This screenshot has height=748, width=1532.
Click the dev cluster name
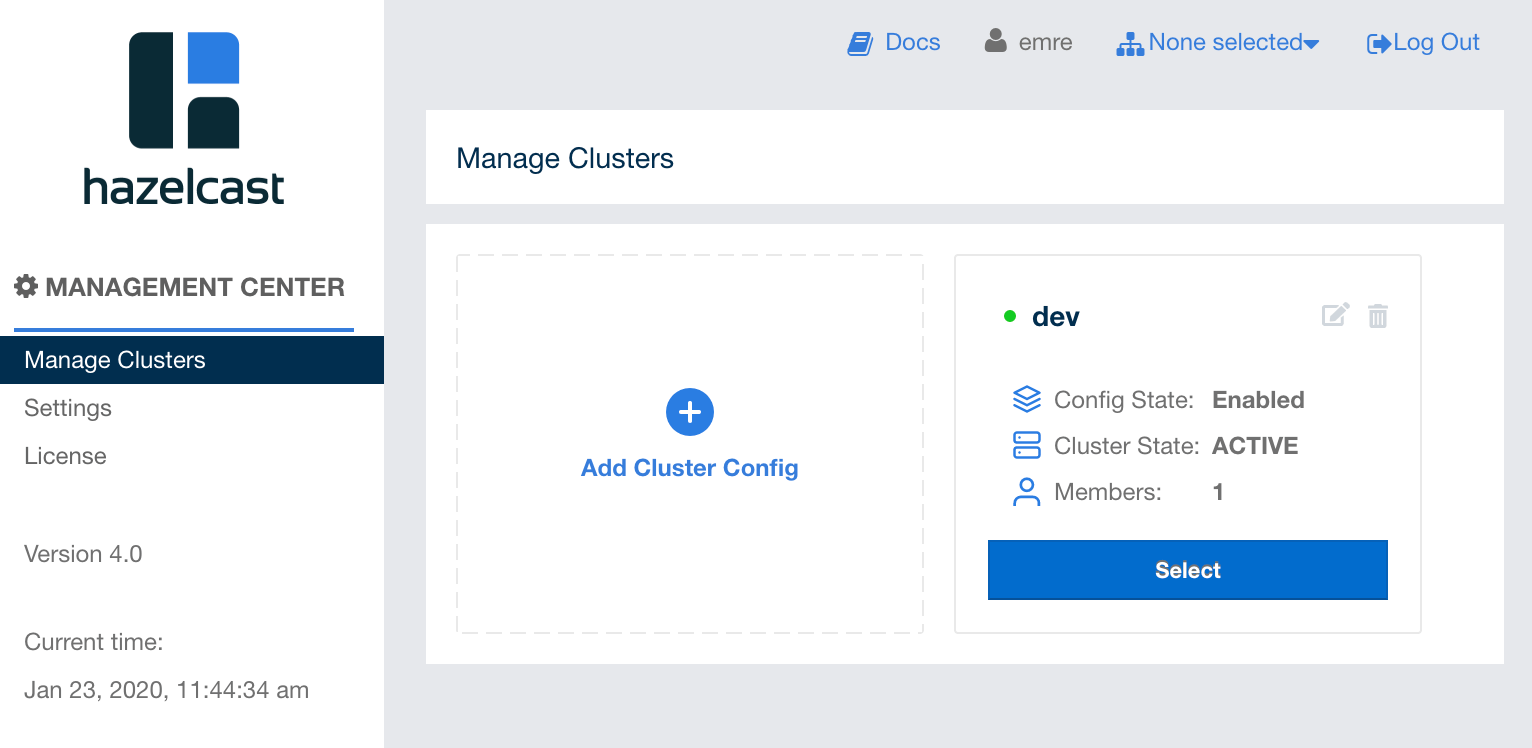(x=1056, y=317)
